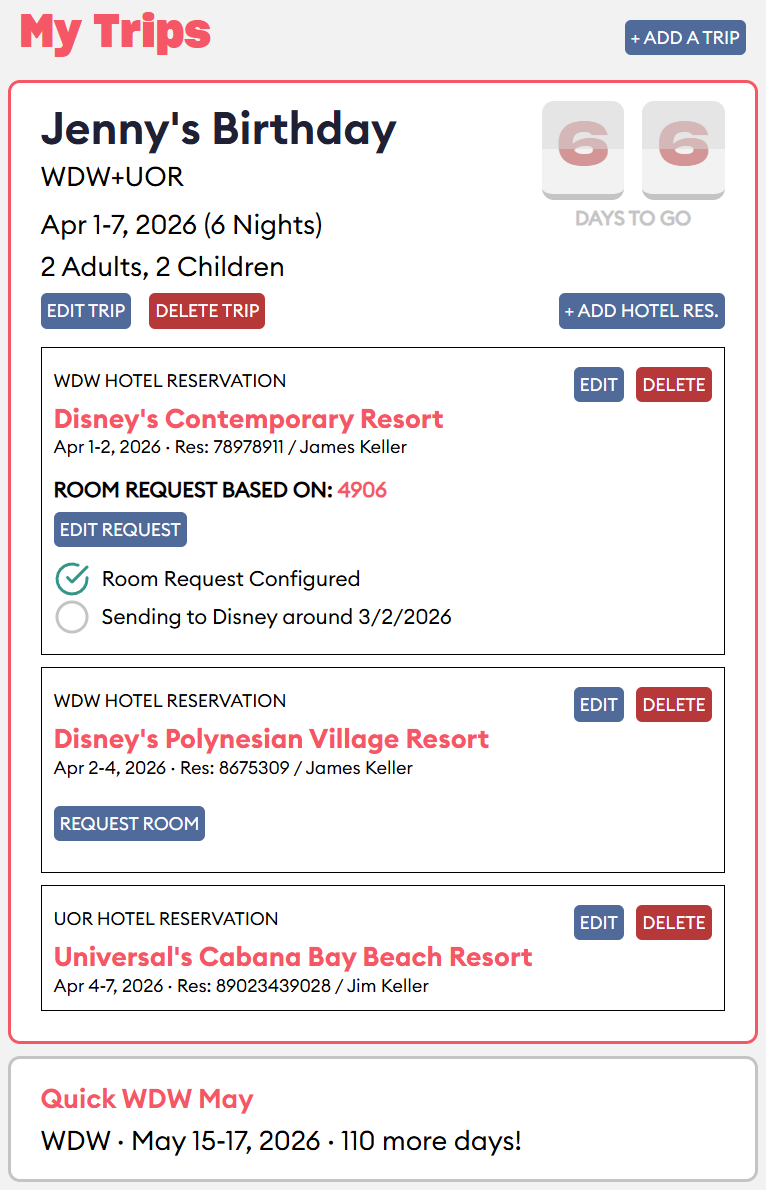Add a hotel reservation to trip
Screen dimensions: 766x1190
coord(641,311)
